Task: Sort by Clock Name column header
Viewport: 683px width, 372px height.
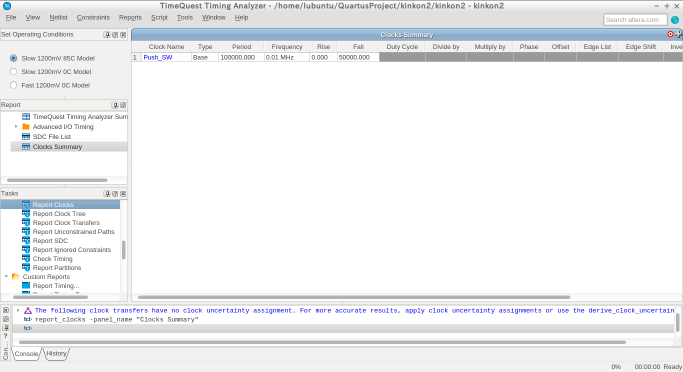Action: point(166,47)
